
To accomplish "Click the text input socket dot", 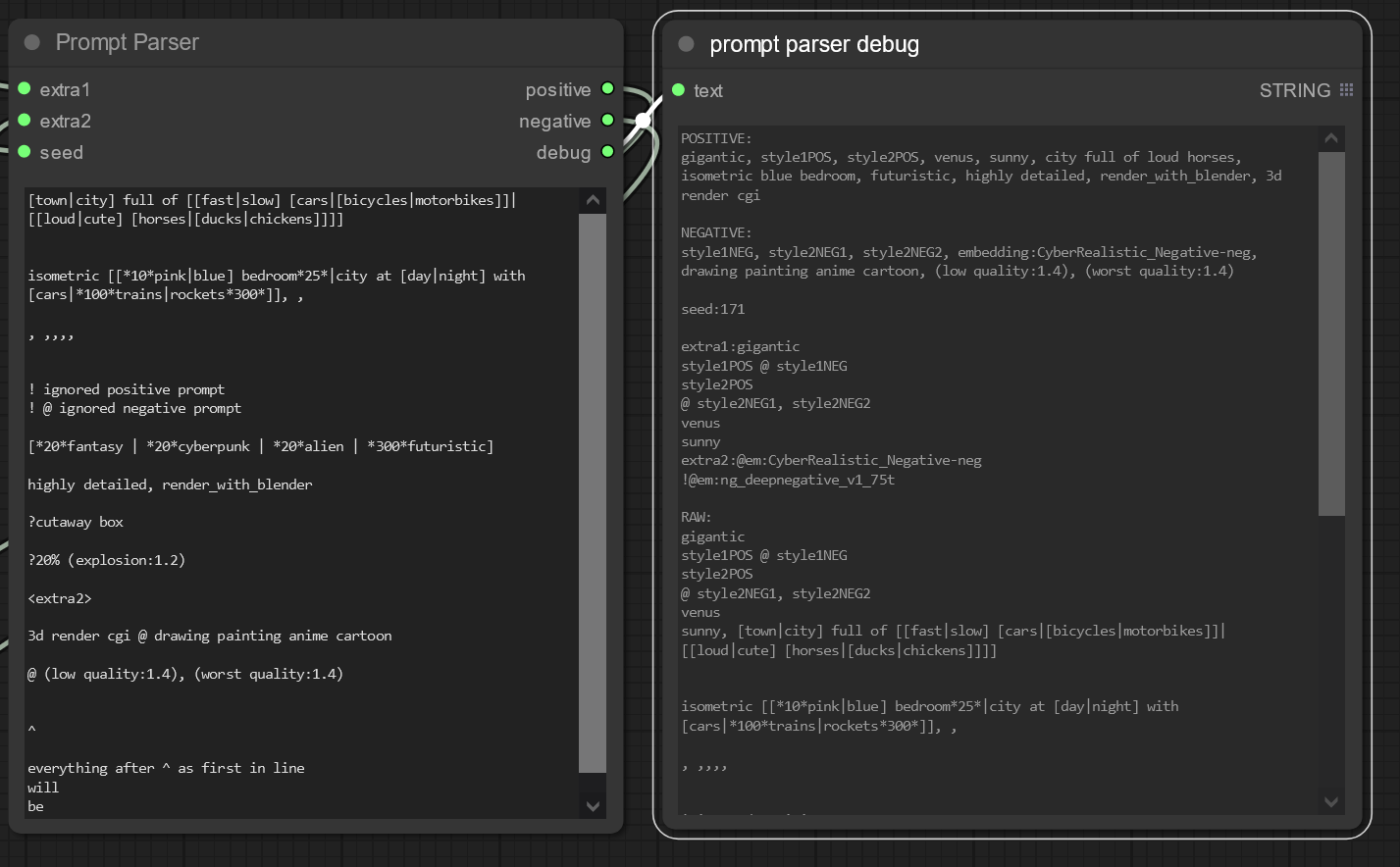I will [x=678, y=90].
